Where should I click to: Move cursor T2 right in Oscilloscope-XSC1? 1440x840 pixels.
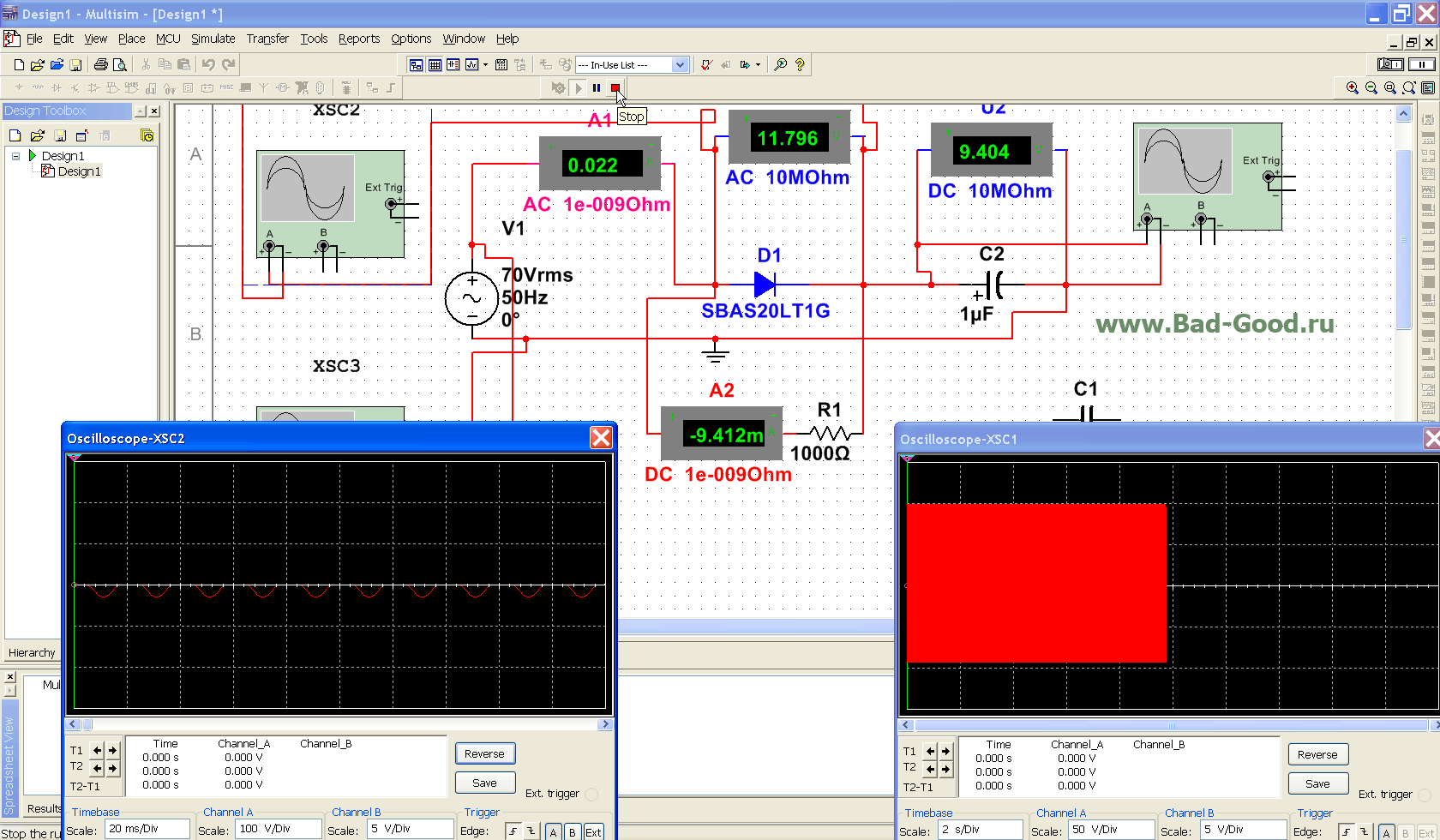945,768
